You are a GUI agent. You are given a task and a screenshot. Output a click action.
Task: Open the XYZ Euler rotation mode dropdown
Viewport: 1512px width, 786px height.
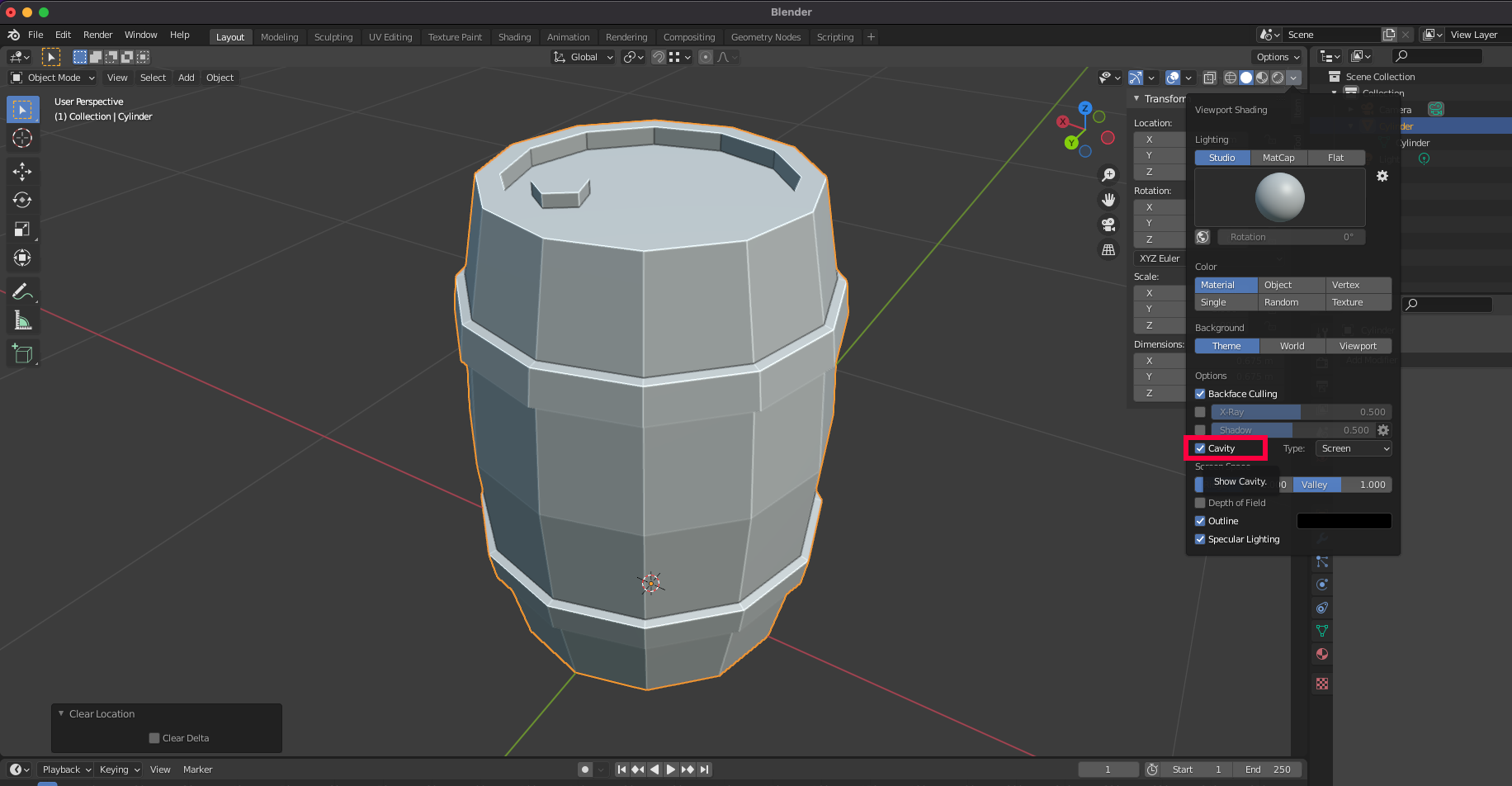(x=1160, y=258)
